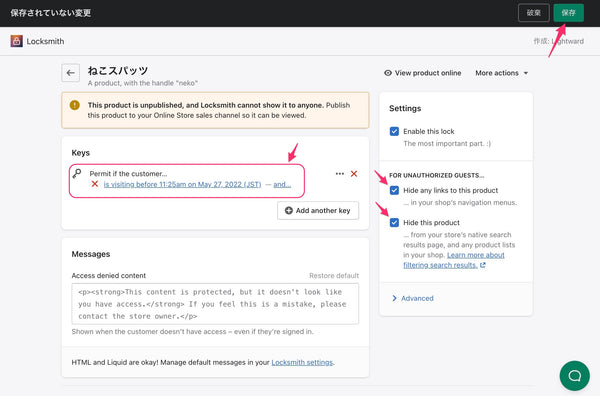Click the Settings heading
Image resolution: width=600 pixels, height=396 pixels.
(x=405, y=108)
